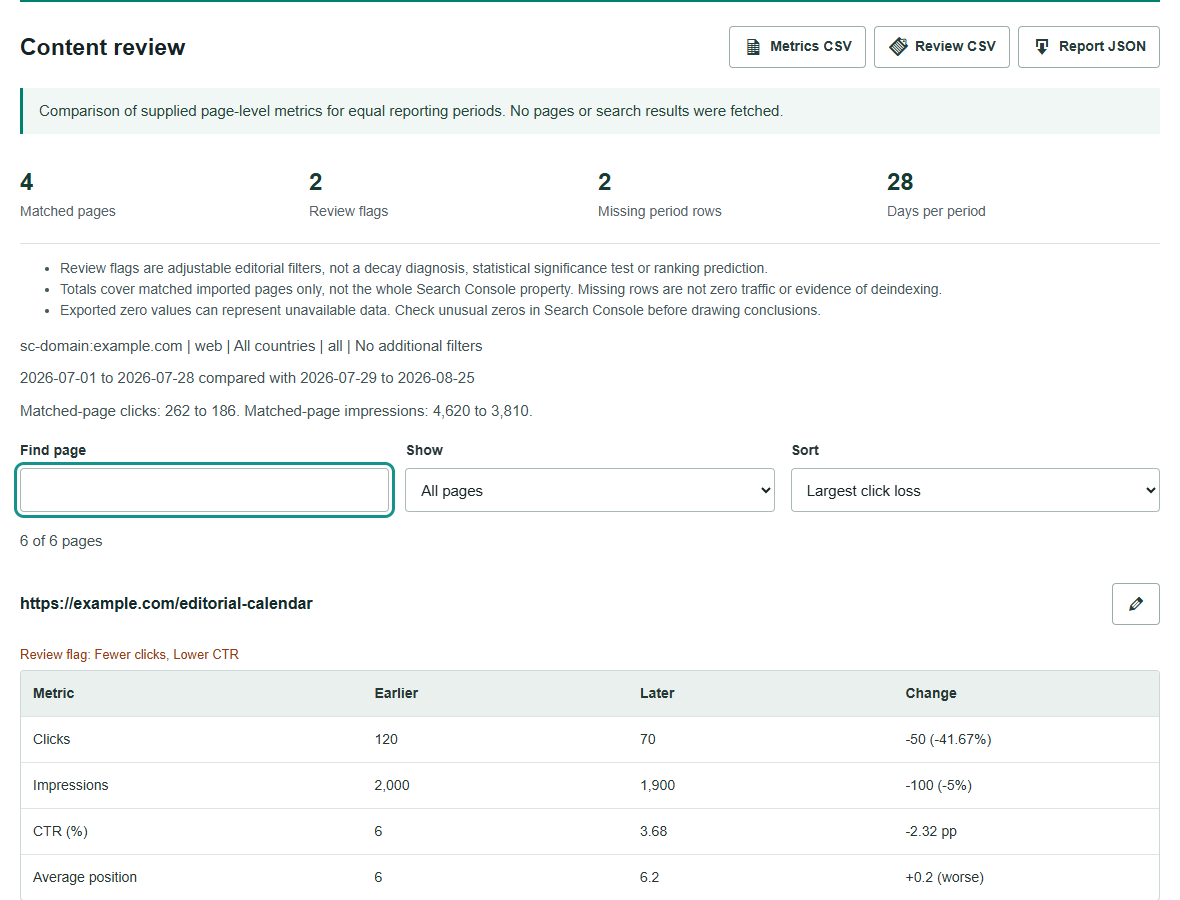Viewport: 1180px width, 900px height.
Task: Open the Show dropdown set to All pages
Action: pyautogui.click(x=589, y=491)
